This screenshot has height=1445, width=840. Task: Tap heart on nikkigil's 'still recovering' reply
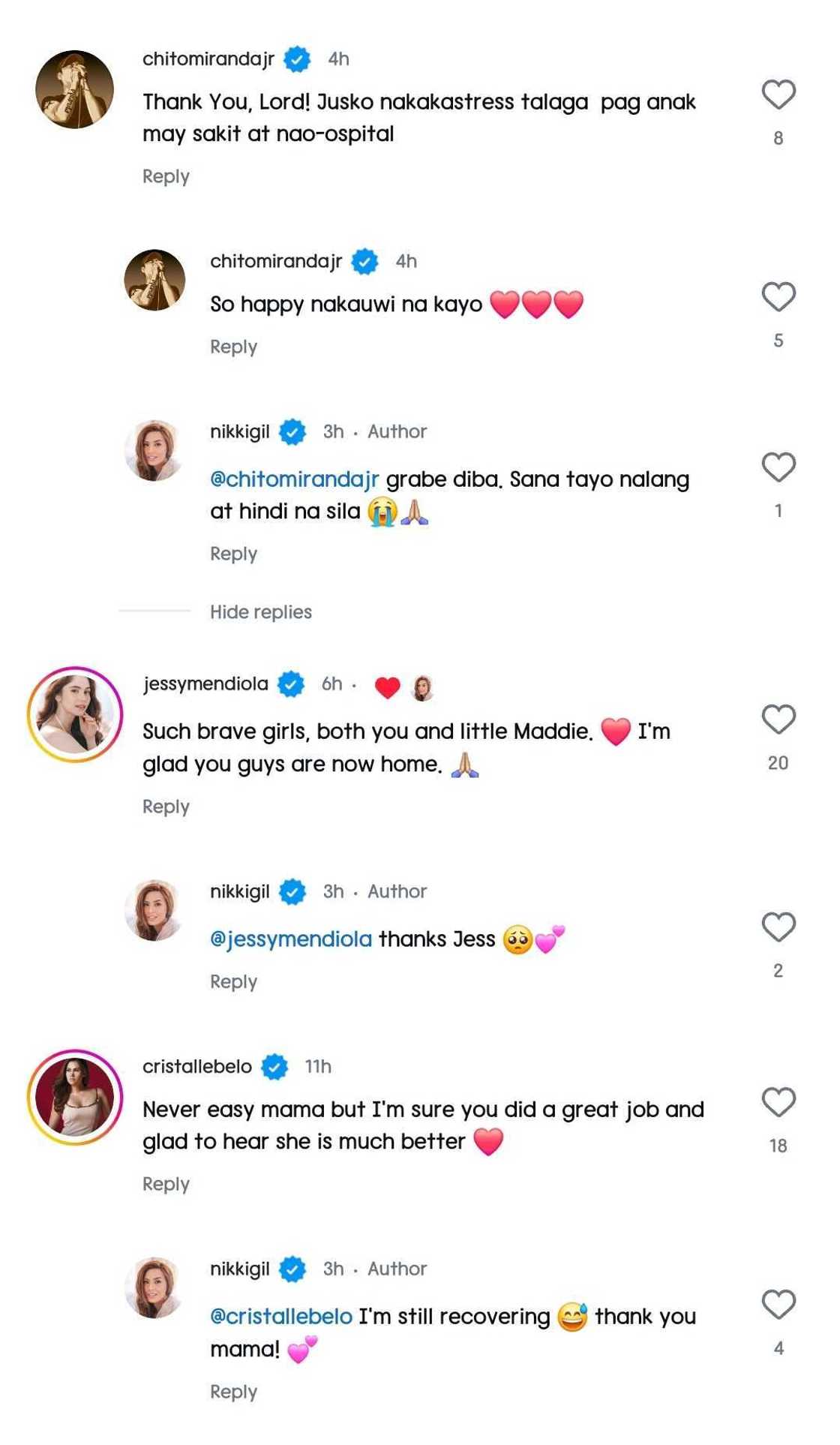pyautogui.click(x=778, y=1305)
